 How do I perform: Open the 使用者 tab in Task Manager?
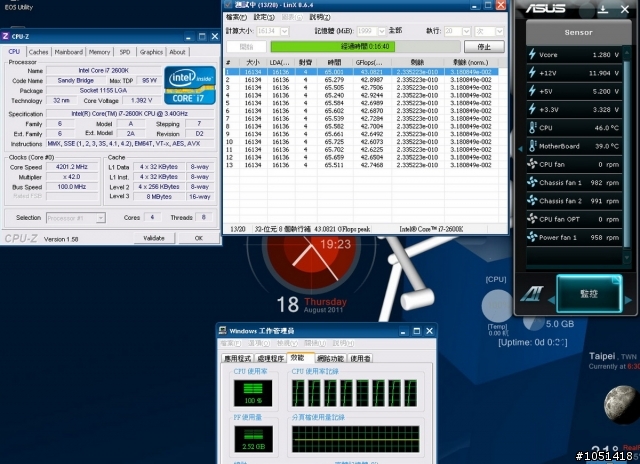pyautogui.click(x=360, y=358)
